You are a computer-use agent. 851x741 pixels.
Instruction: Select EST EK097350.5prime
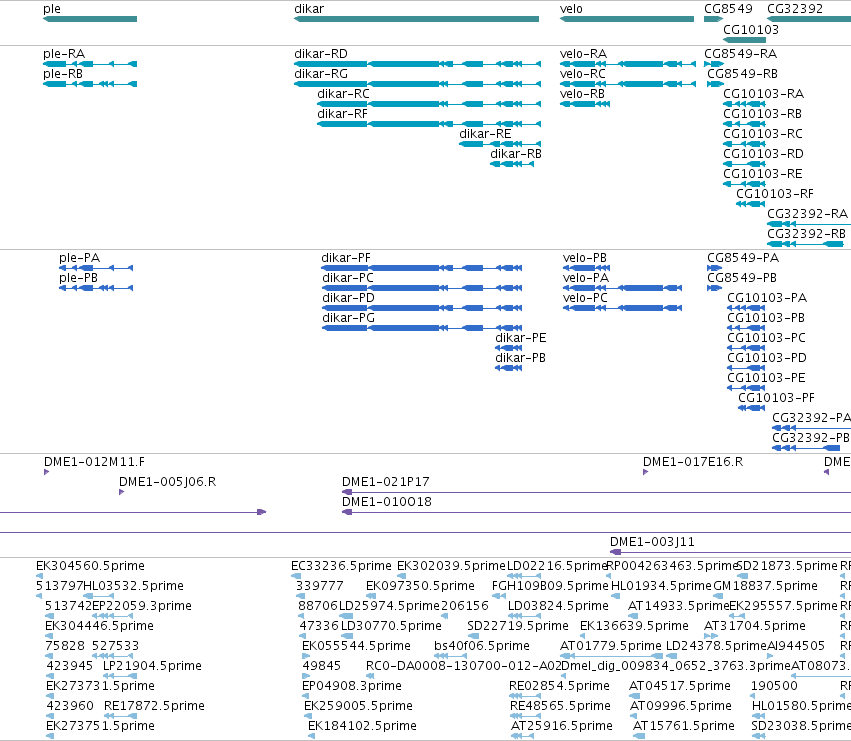click(420, 586)
